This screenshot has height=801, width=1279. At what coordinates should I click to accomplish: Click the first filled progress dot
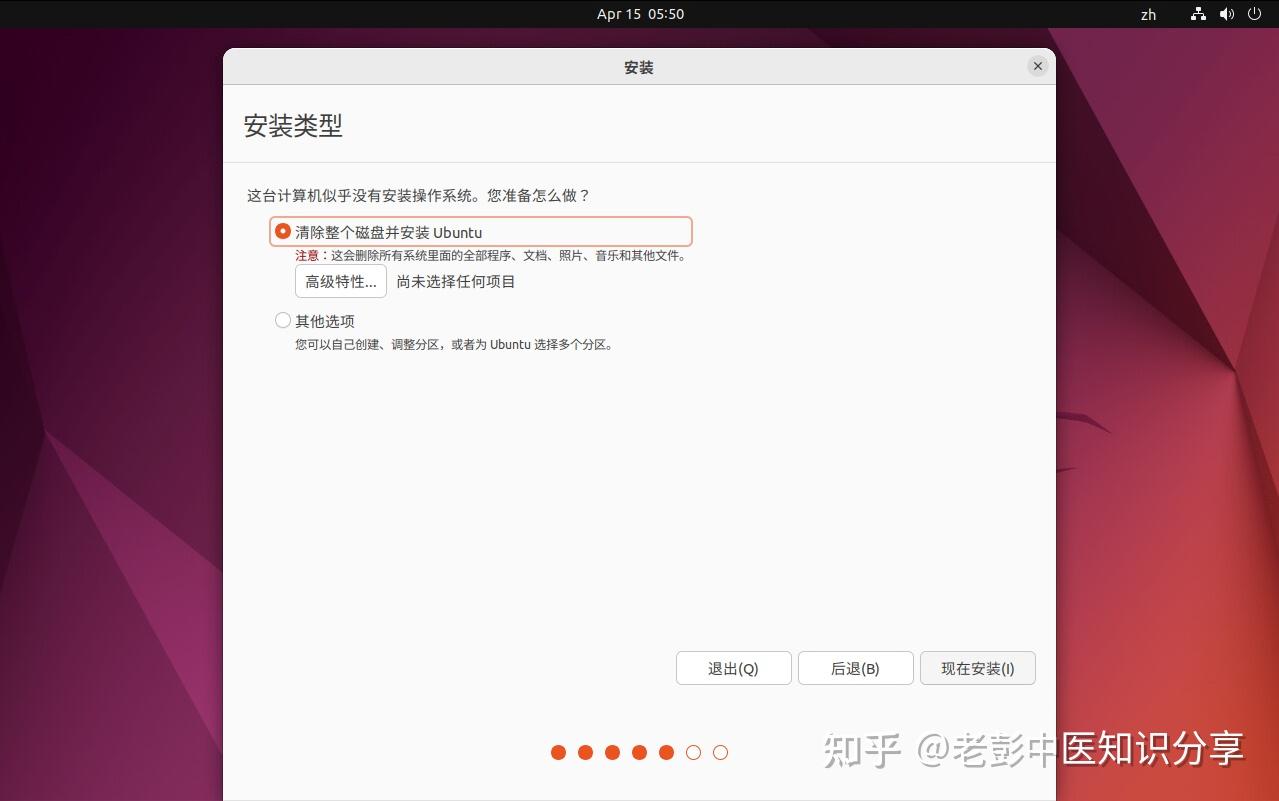(558, 752)
